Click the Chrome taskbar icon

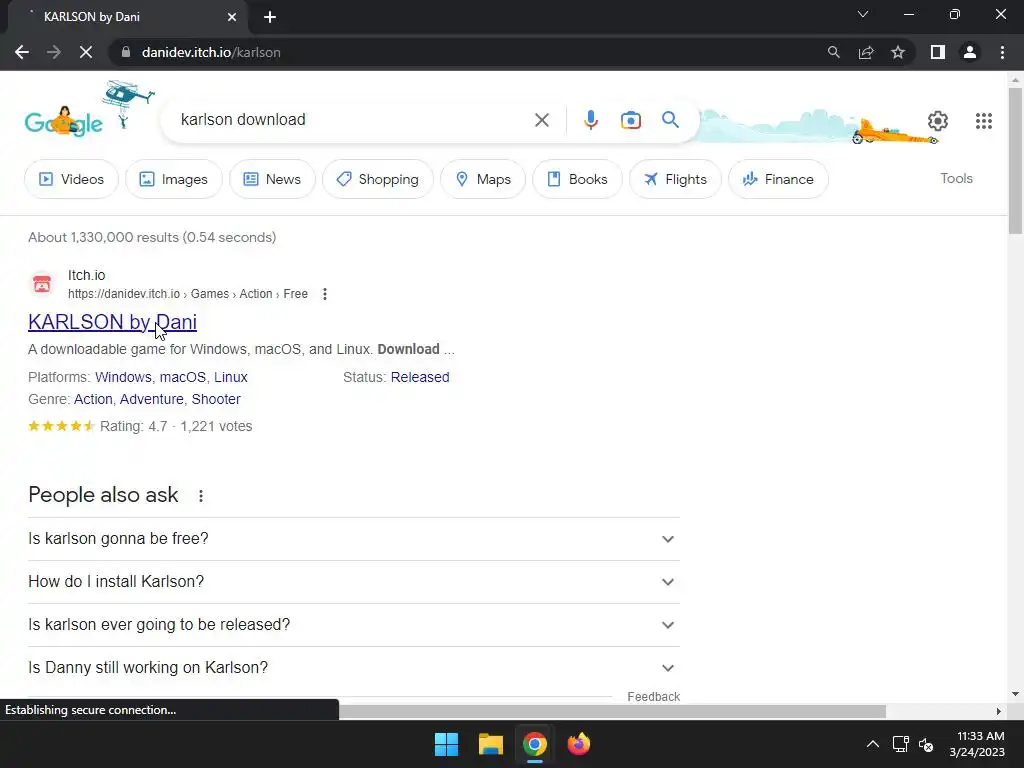point(534,744)
